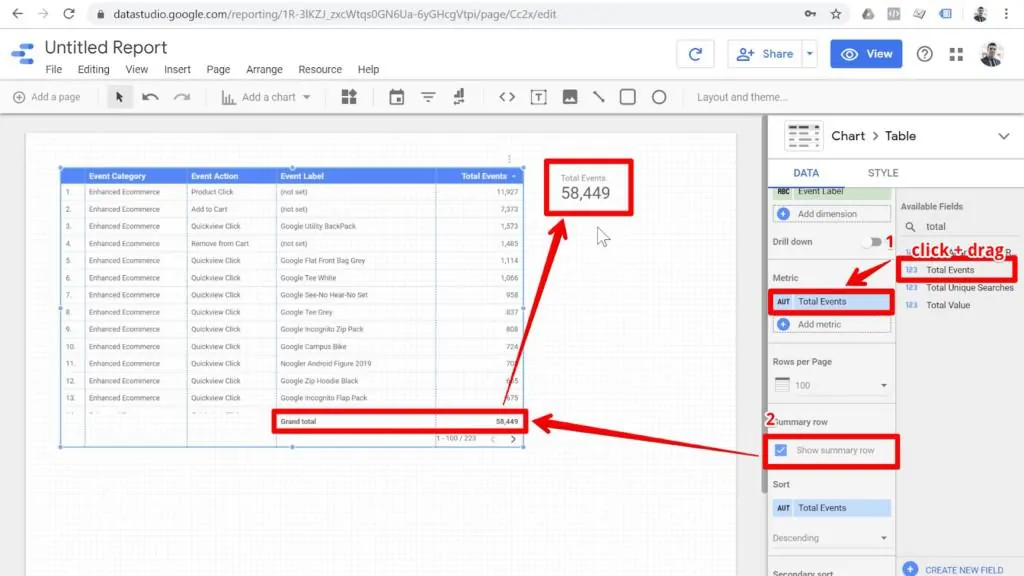Click the image insertion icon
Screen dimensions: 1024x576
pos(570,97)
